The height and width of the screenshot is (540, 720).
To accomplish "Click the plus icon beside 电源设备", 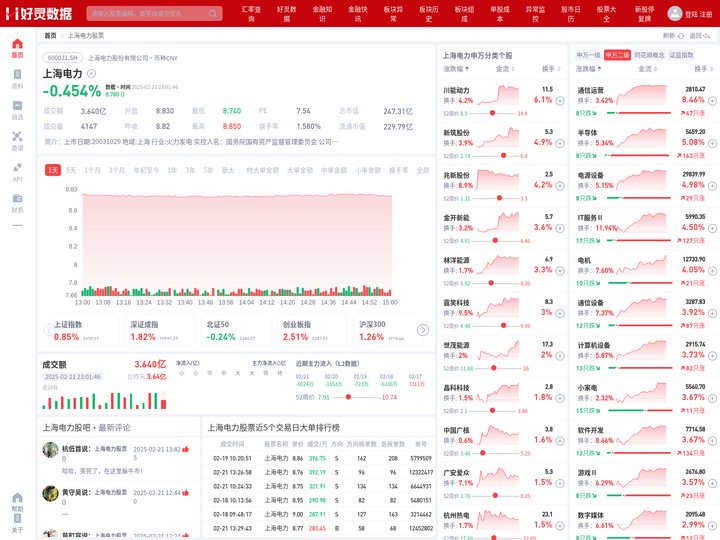I will pos(712,186).
